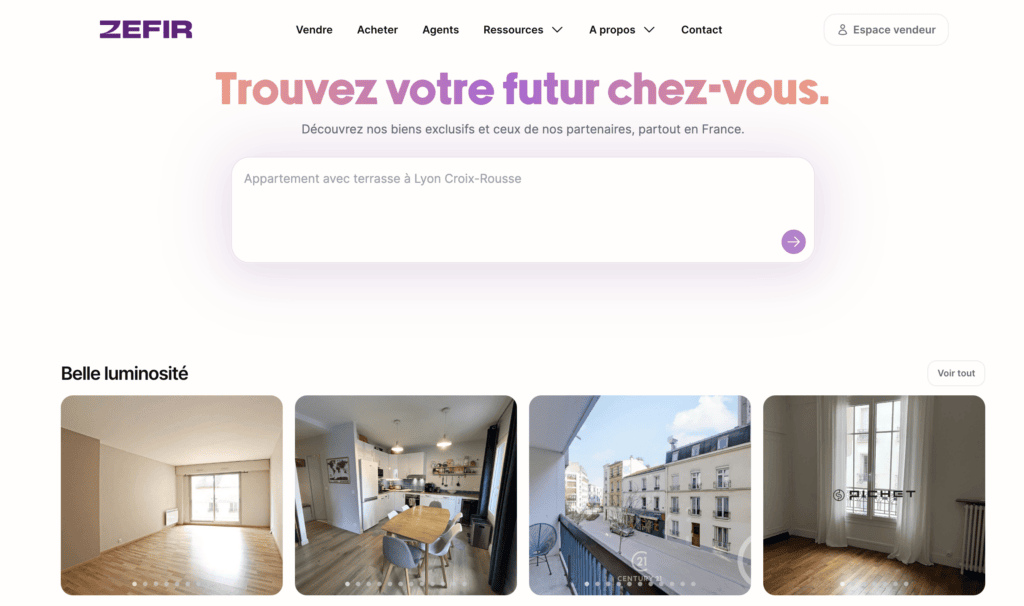This screenshot has height=606, width=1024.
Task: Submit search with purple arrow button
Action: [793, 242]
